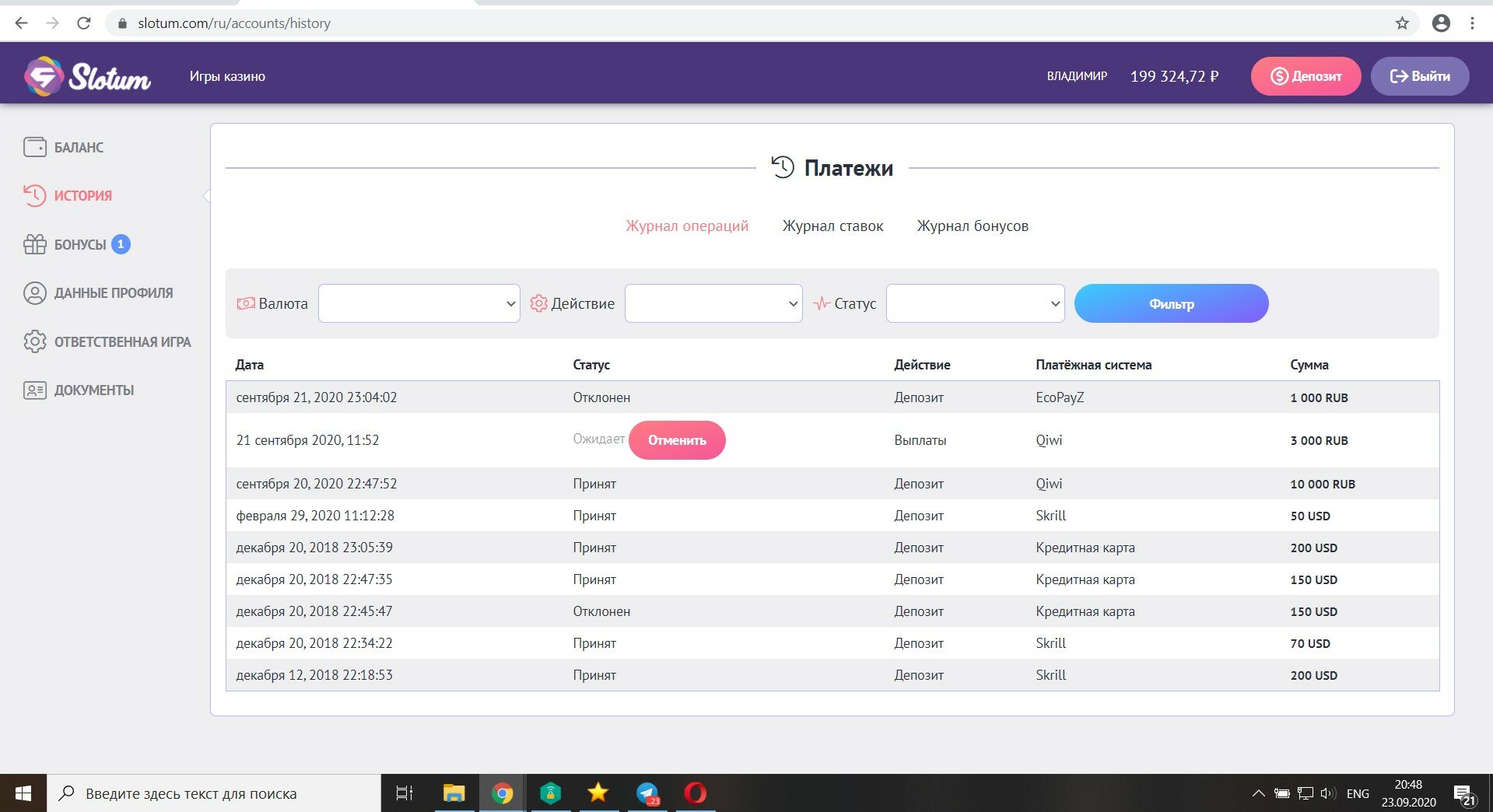Expand the Валюта dropdown
Image resolution: width=1493 pixels, height=812 pixels.
419,303
